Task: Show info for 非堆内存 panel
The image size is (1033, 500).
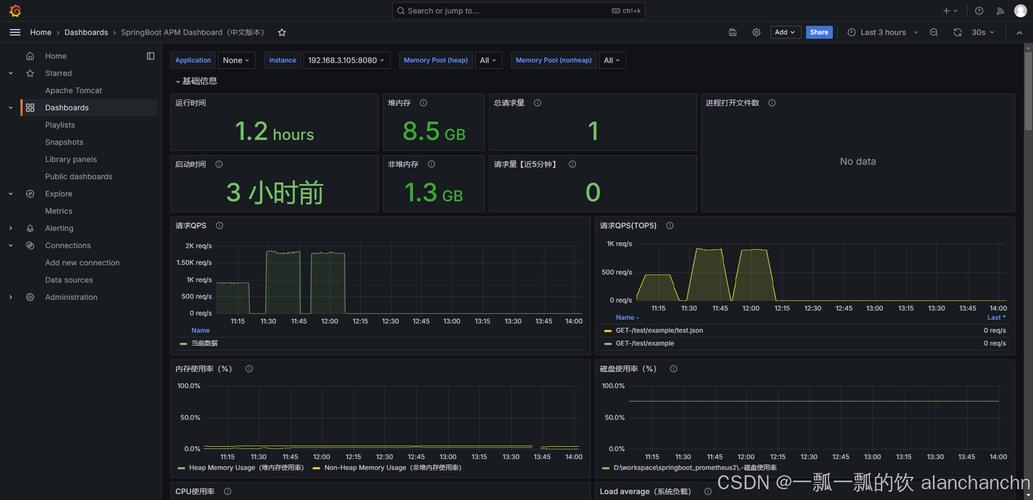Action: click(432, 164)
